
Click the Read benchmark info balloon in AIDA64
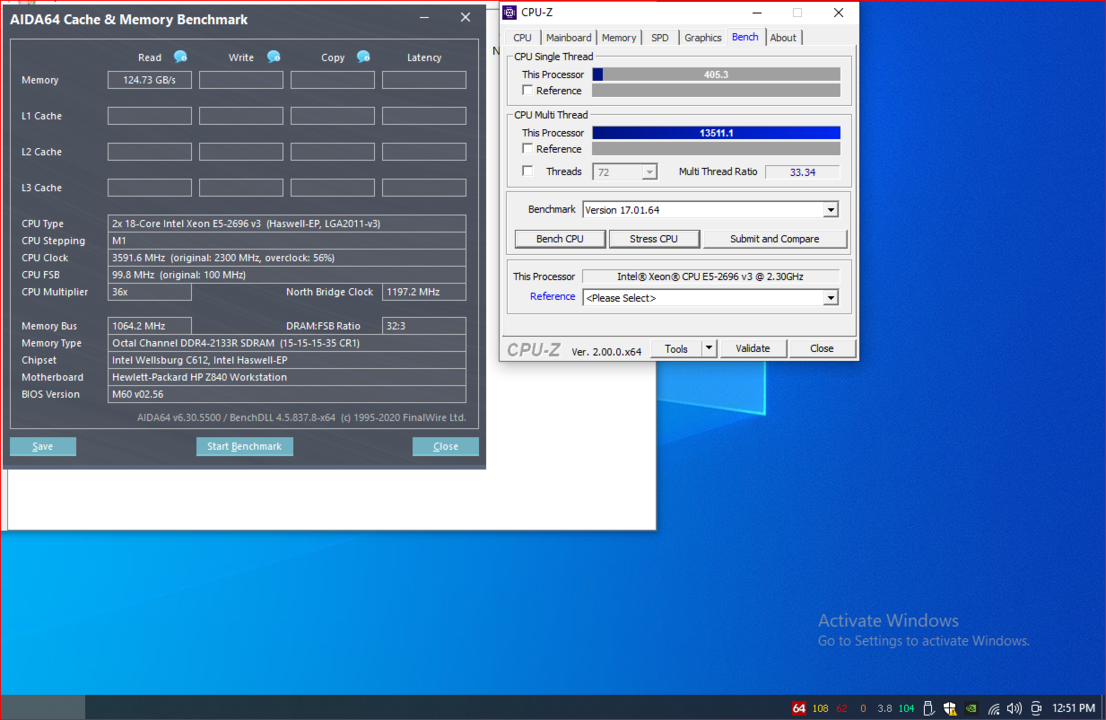[178, 57]
